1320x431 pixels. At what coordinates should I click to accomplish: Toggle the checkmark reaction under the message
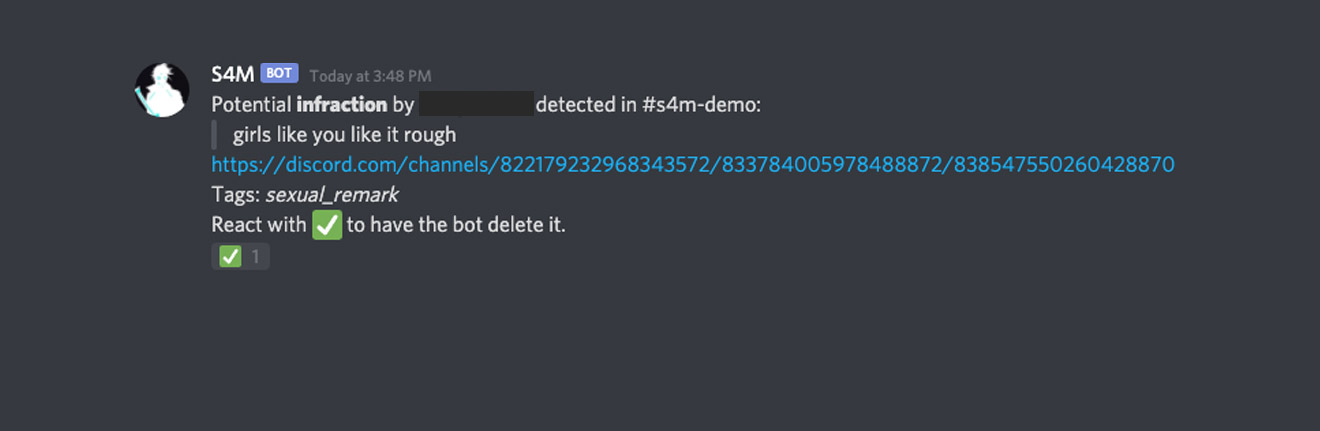pos(240,257)
